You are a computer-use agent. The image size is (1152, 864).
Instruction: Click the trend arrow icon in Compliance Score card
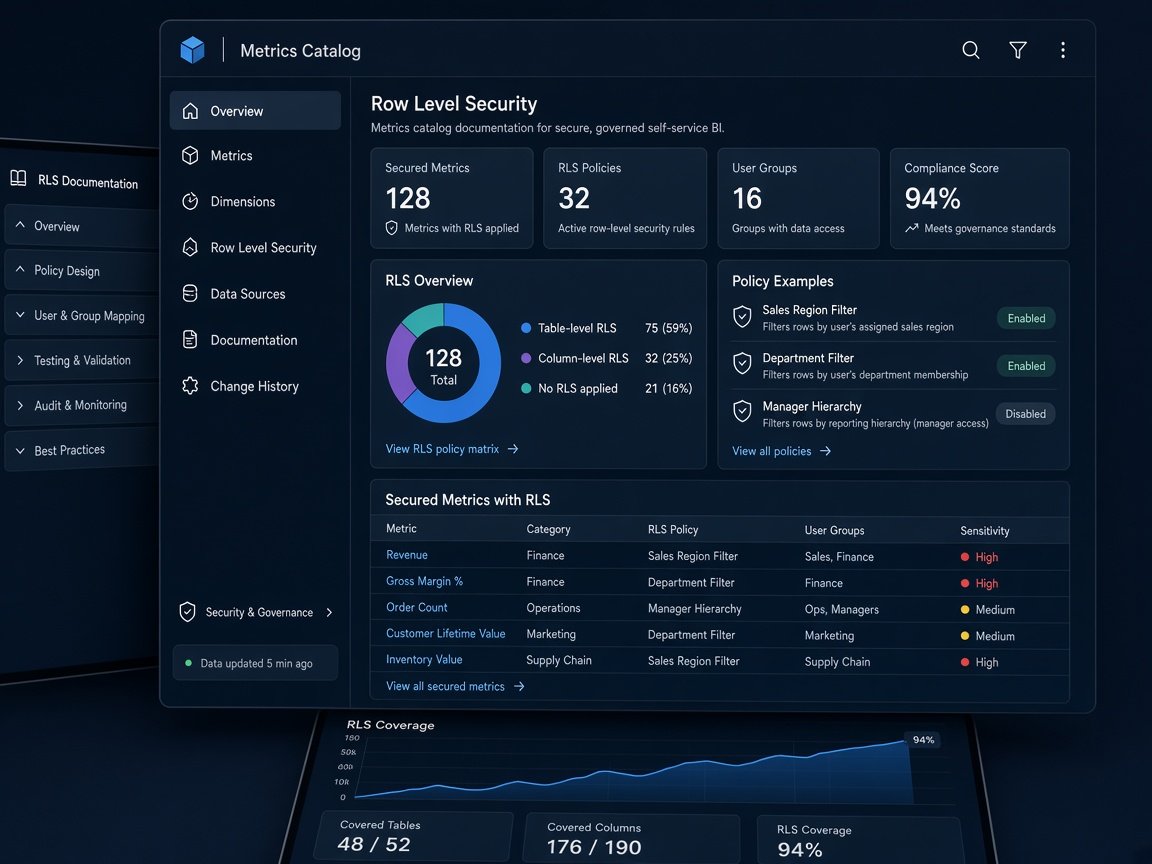click(x=912, y=228)
